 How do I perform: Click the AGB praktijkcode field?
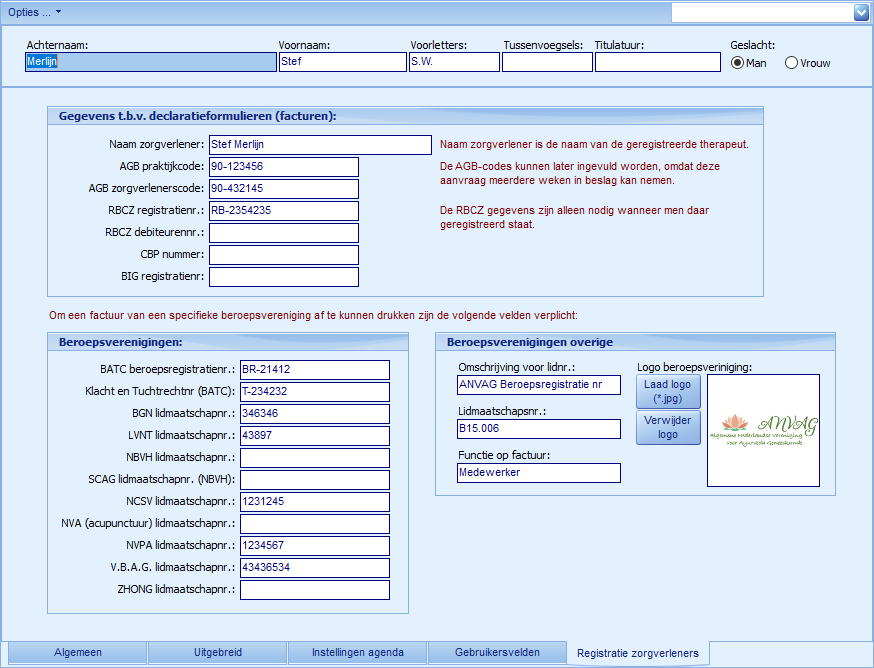coord(283,167)
